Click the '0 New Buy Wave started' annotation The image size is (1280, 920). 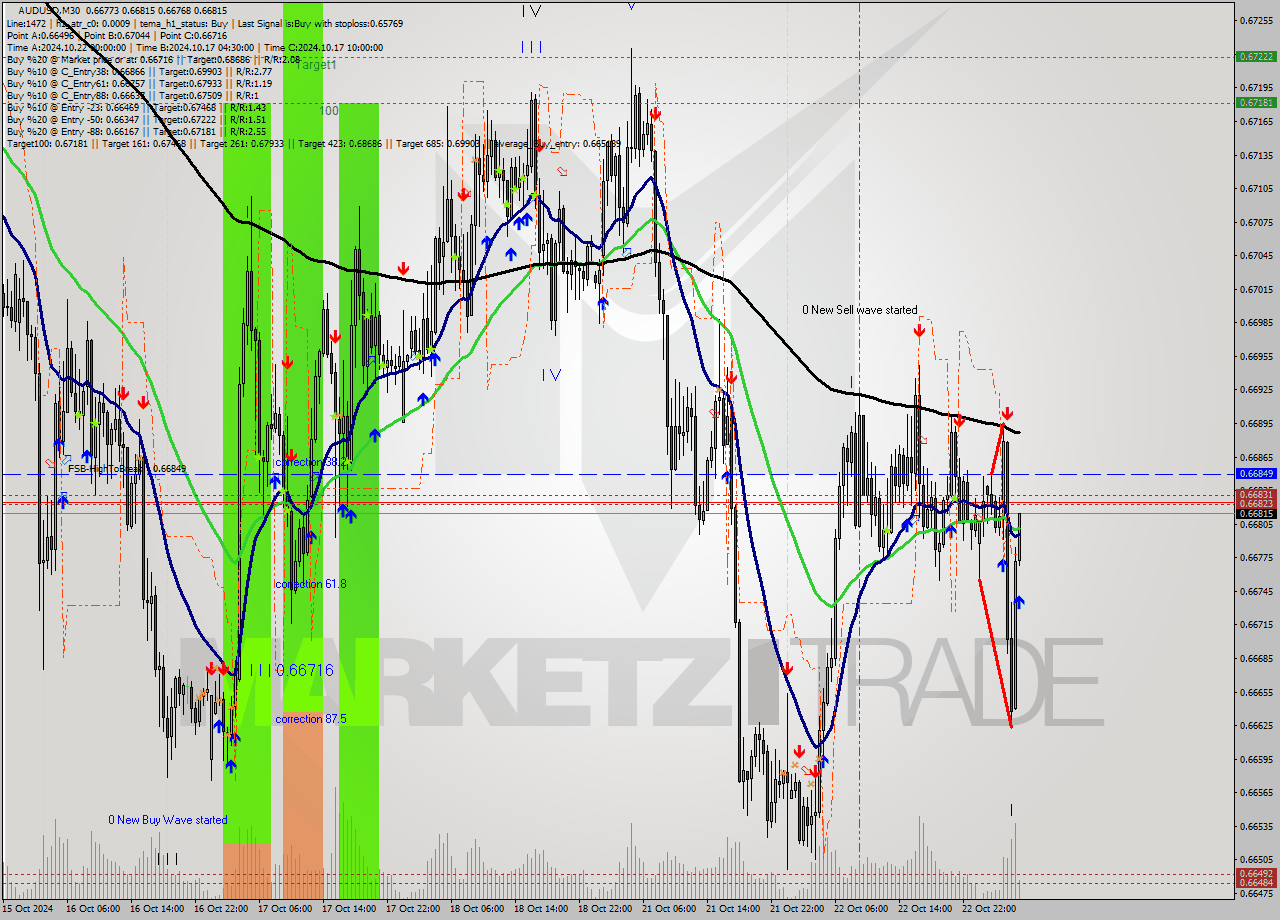(x=168, y=820)
